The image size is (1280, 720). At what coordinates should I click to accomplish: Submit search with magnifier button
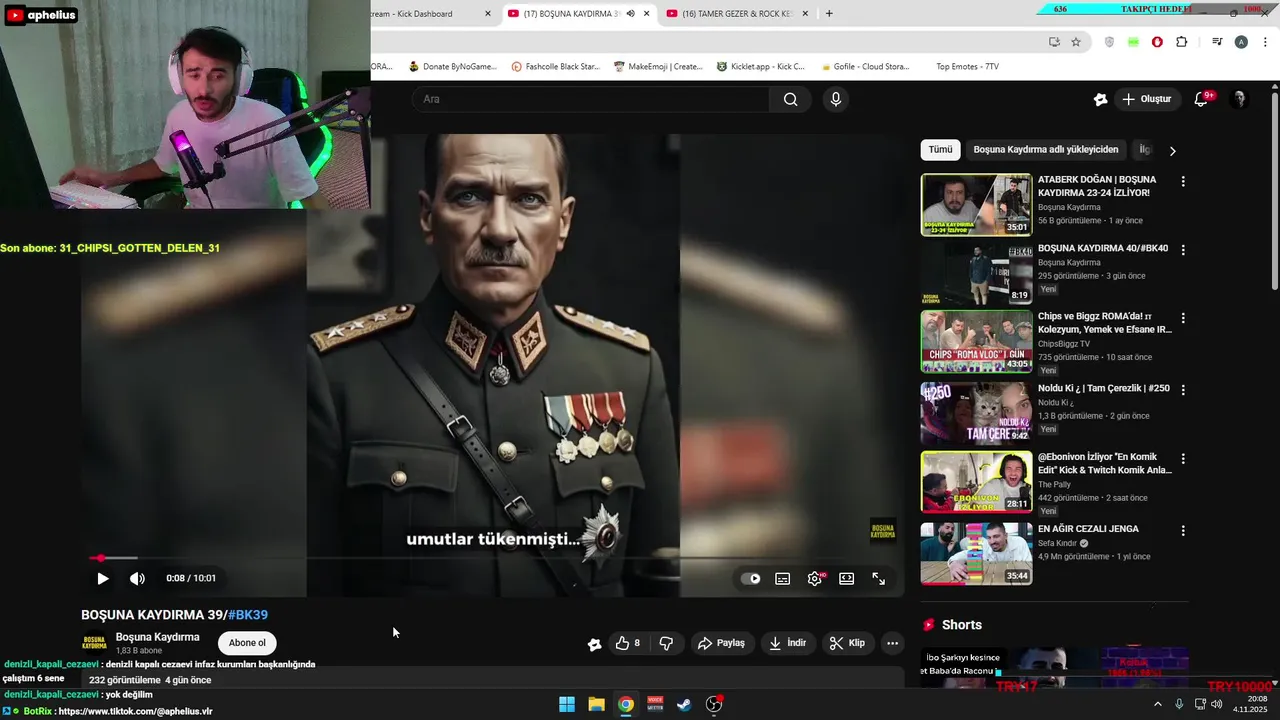pos(791,99)
